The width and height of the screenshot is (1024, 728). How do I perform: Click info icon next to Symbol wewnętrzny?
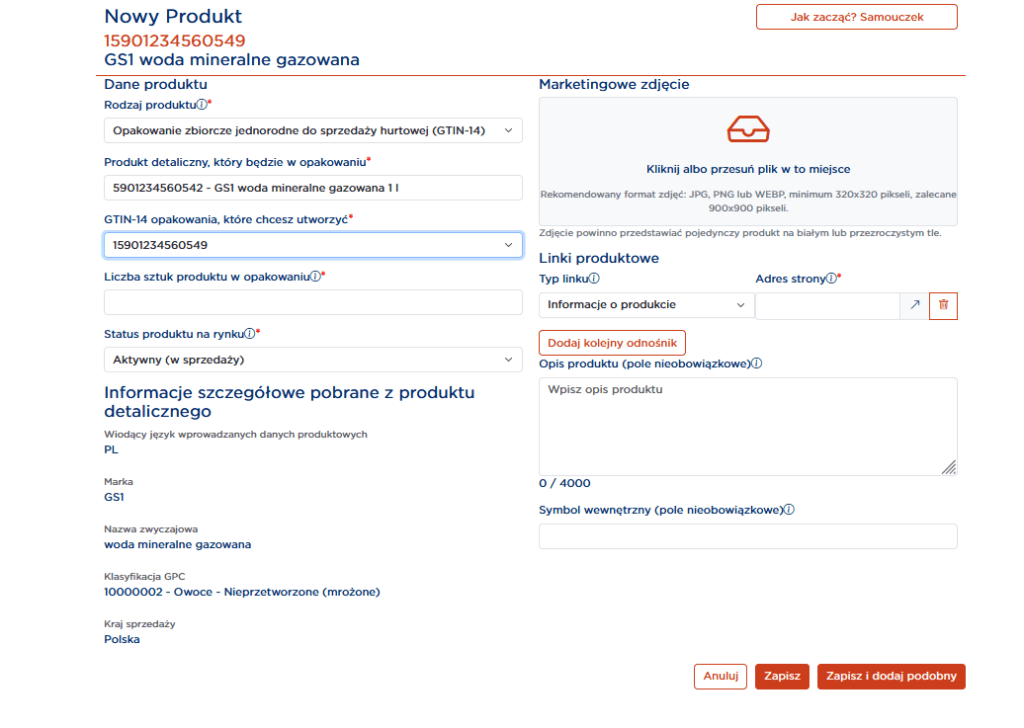(x=789, y=510)
